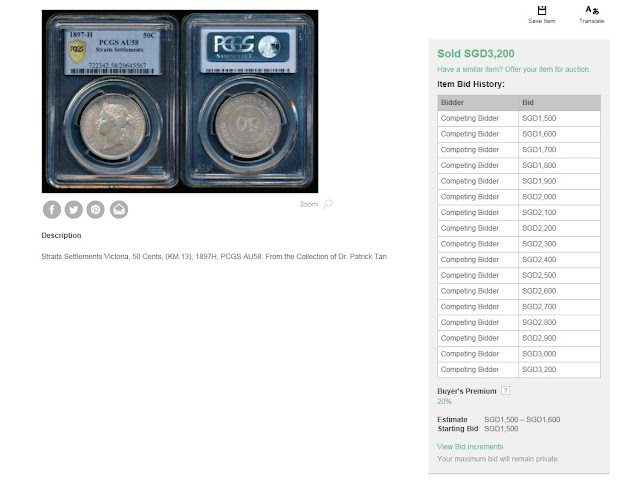This screenshot has width=640, height=485.
Task: Click the Translate label text
Action: click(591, 21)
